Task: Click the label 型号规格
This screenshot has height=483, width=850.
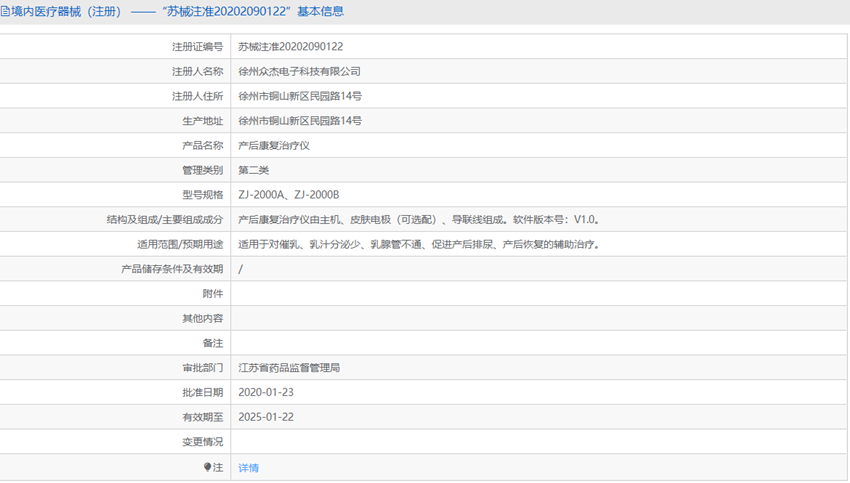Action: pyautogui.click(x=202, y=195)
